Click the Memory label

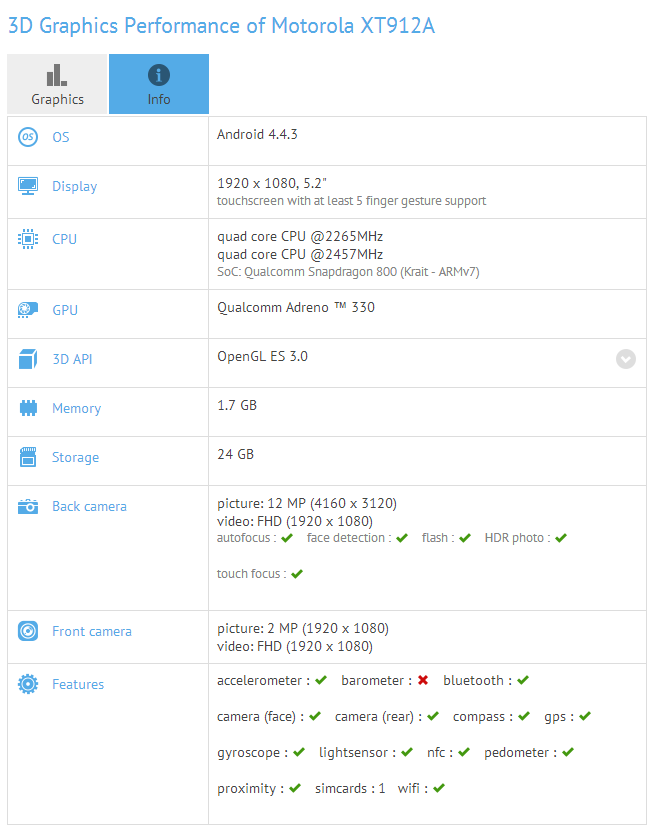click(76, 408)
